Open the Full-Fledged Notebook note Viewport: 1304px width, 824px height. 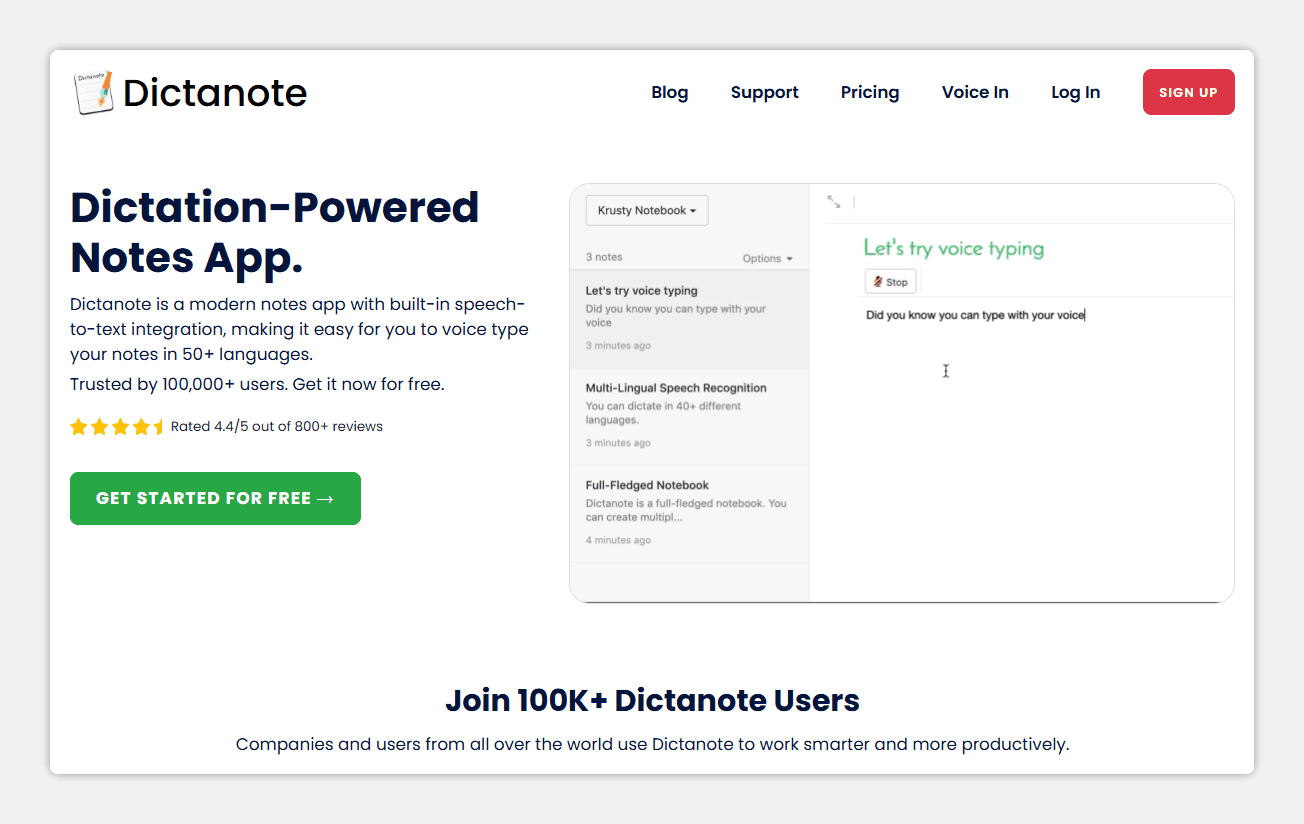pyautogui.click(x=689, y=514)
